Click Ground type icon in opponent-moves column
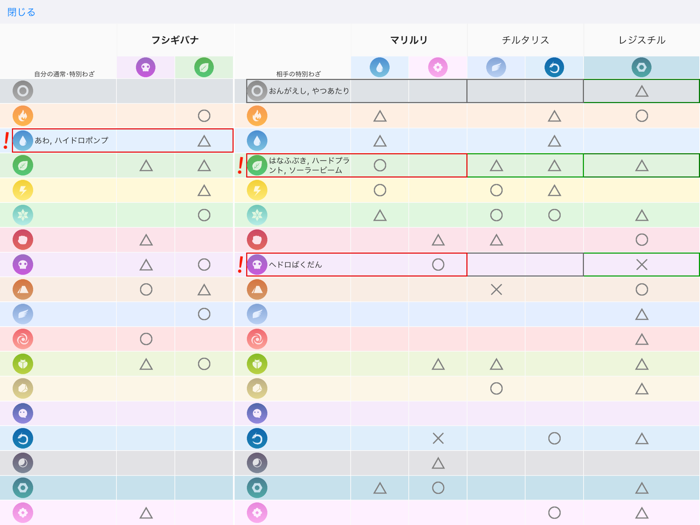 pyautogui.click(x=257, y=289)
